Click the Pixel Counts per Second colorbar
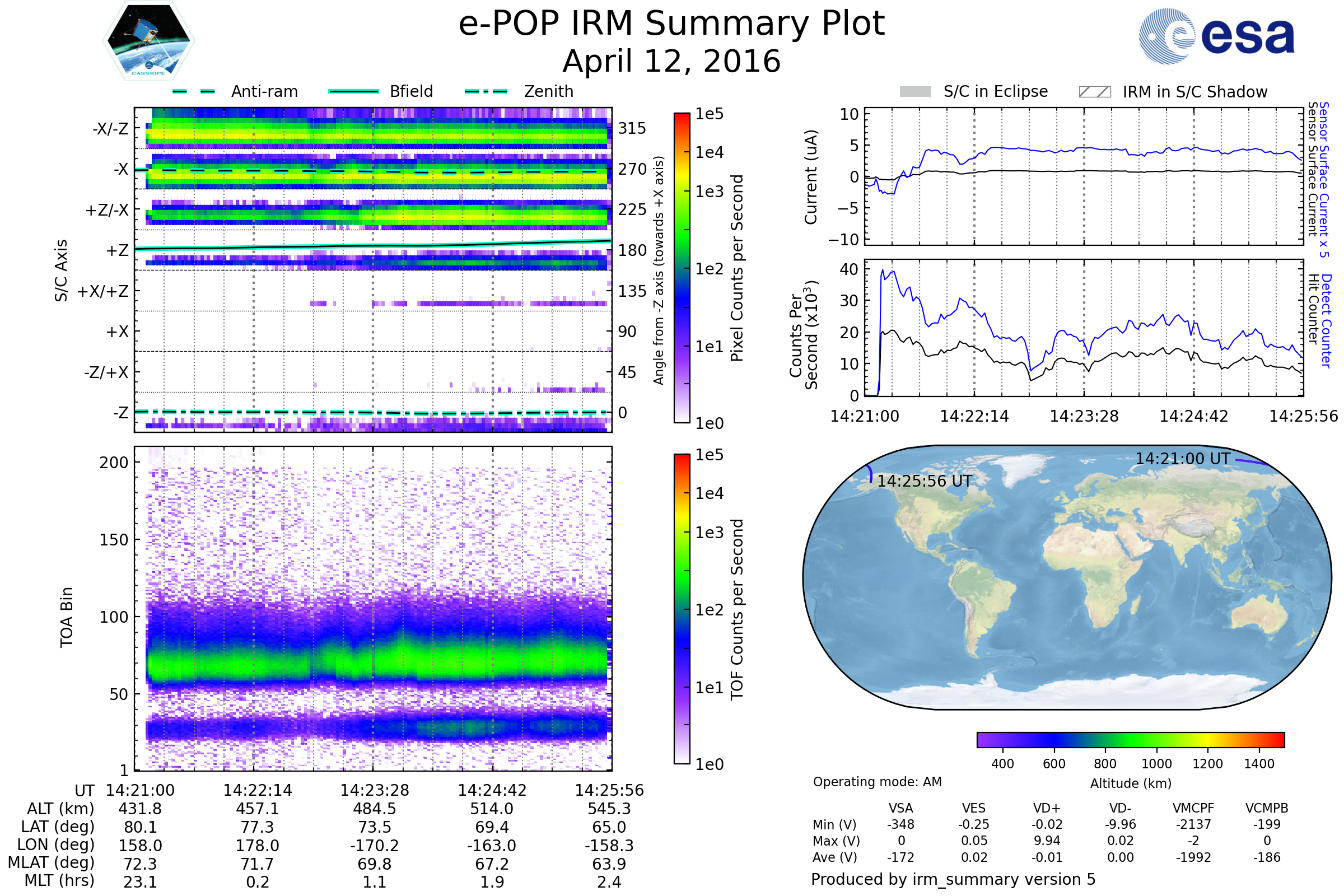This screenshot has height=896, width=1344. [x=682, y=268]
